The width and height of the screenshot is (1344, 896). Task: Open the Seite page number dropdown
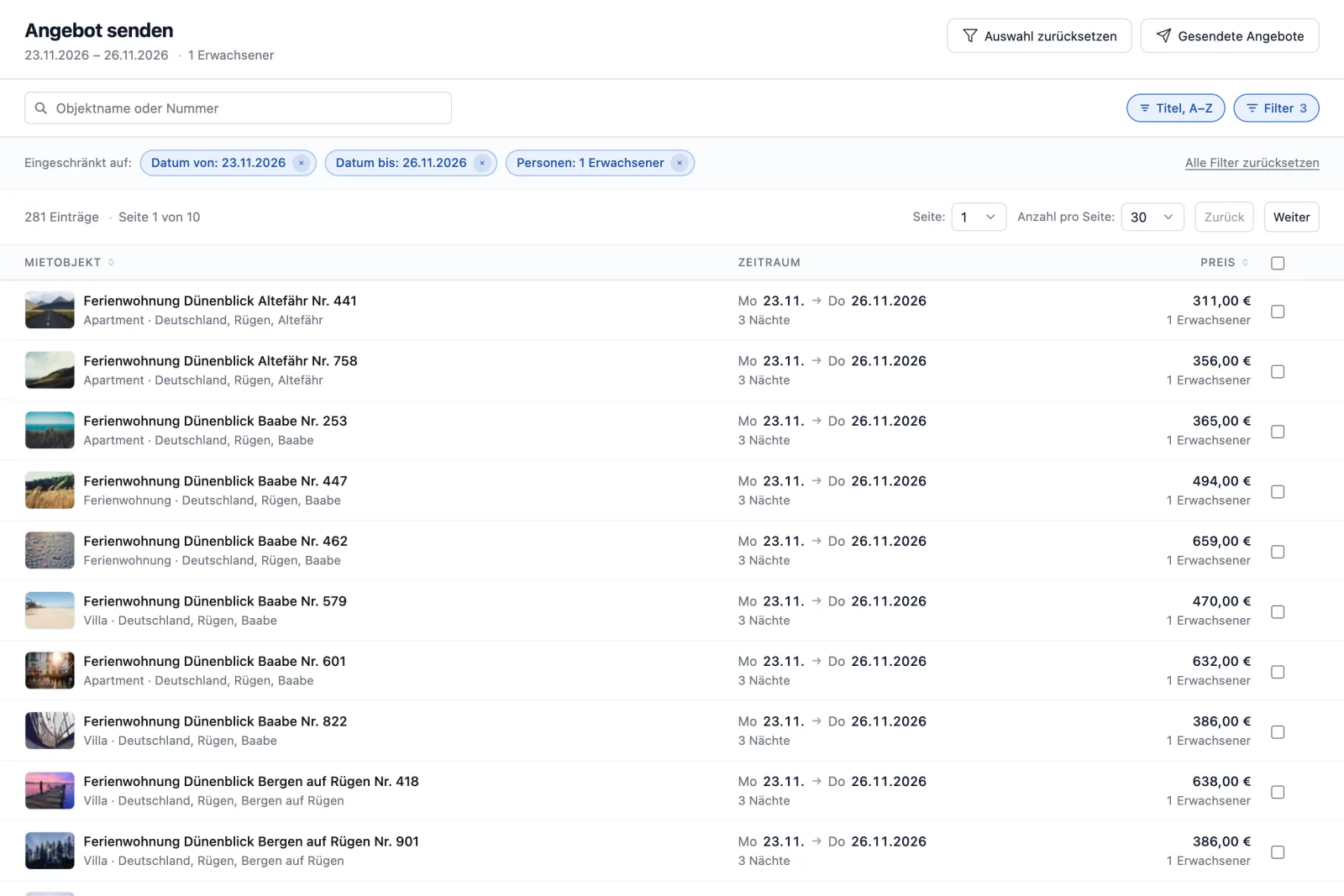point(979,217)
